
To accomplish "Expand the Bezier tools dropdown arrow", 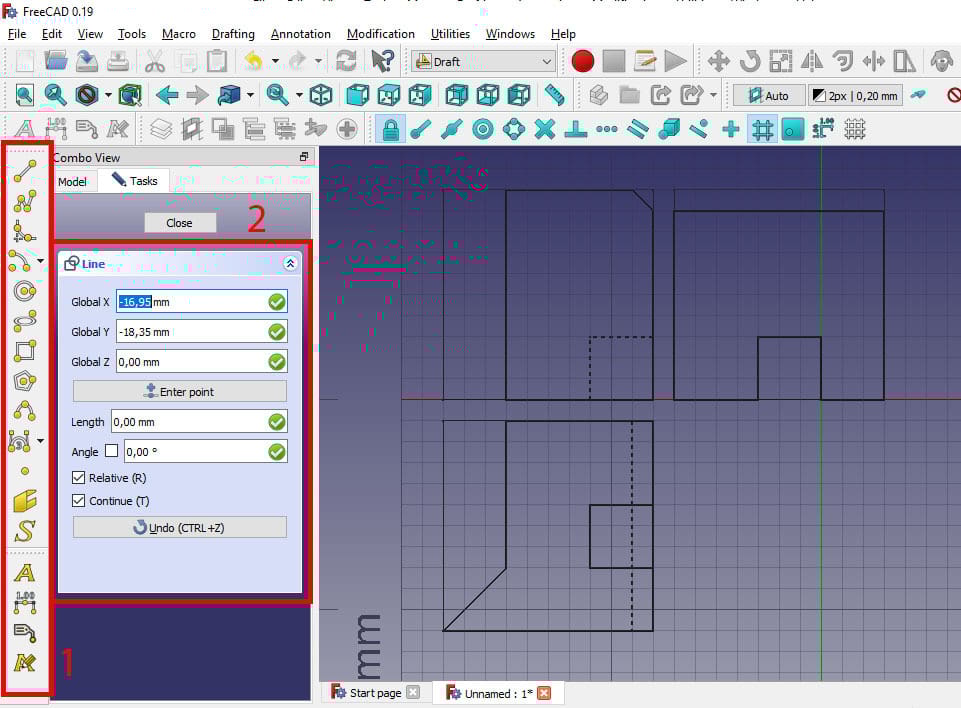I will tap(40, 441).
